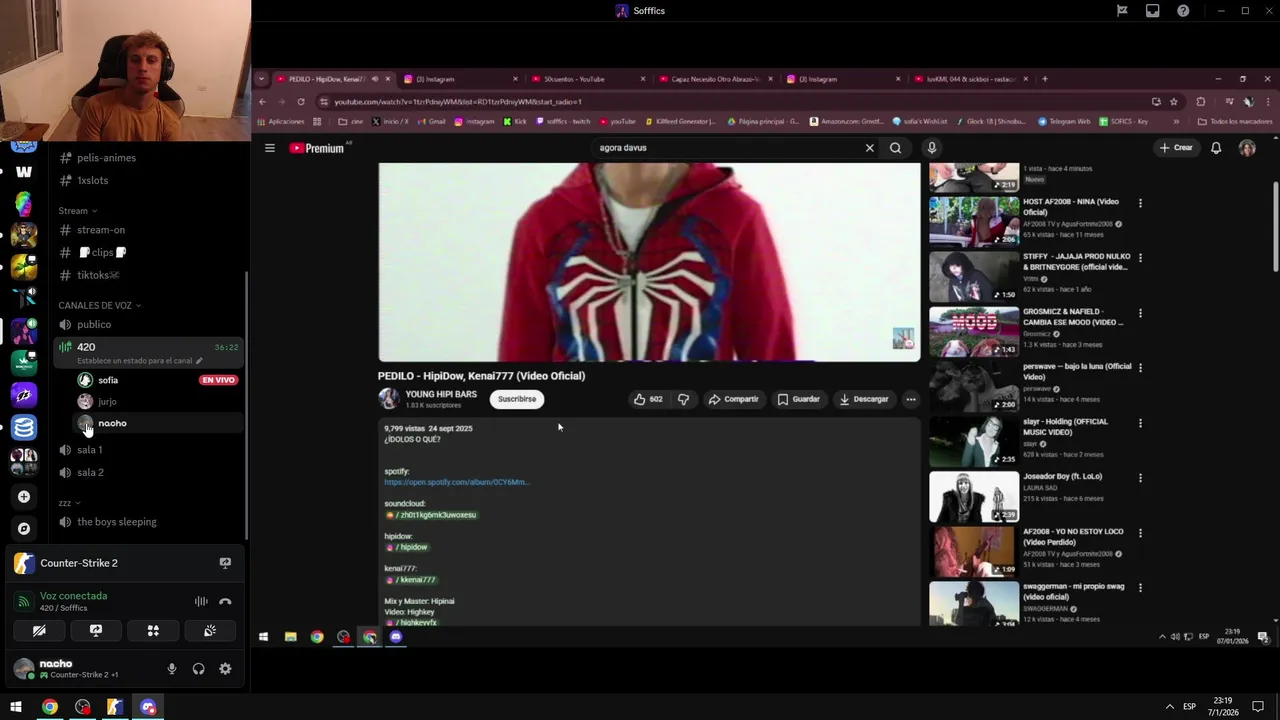Deafen audio with the headphones icon
This screenshot has height=720, width=1280.
click(x=198, y=668)
